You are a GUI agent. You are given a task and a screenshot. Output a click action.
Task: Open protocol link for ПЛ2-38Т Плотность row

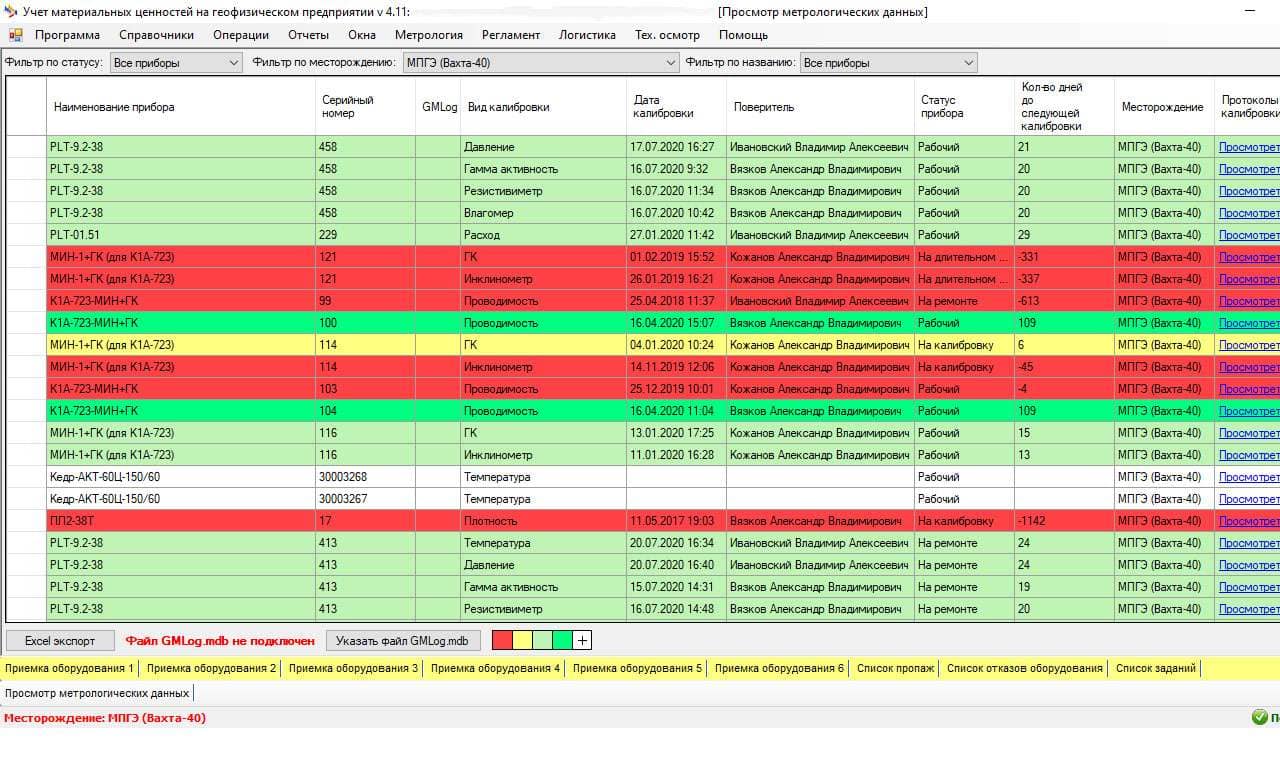click(1248, 521)
